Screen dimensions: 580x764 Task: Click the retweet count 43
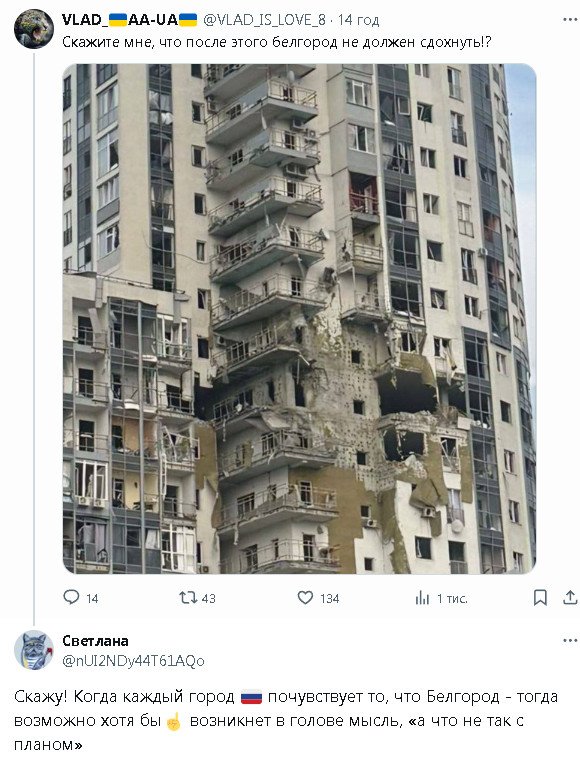209,598
